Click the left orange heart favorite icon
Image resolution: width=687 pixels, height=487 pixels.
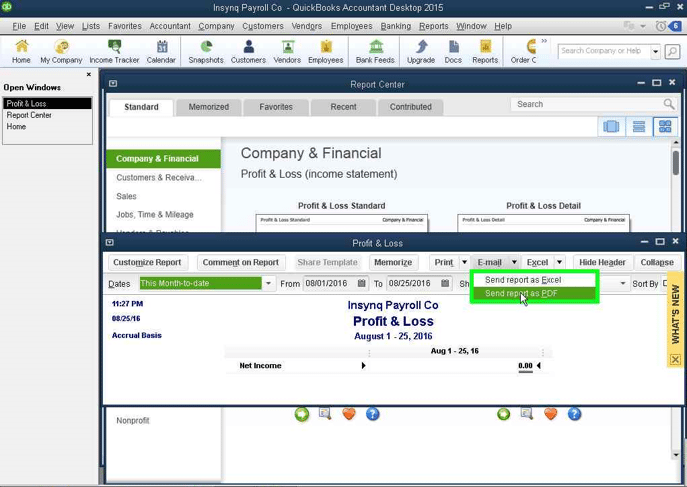tap(349, 413)
